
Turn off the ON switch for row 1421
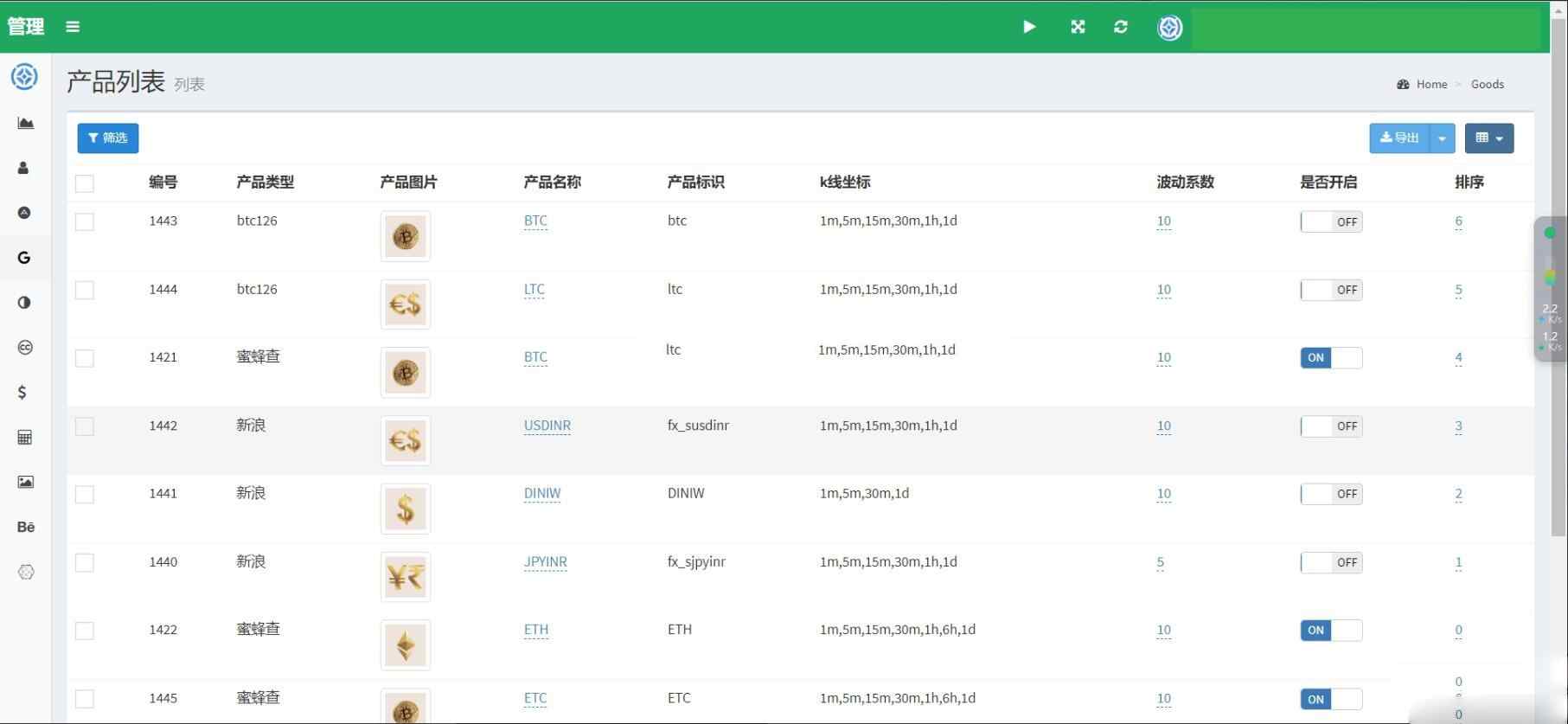coord(1331,358)
